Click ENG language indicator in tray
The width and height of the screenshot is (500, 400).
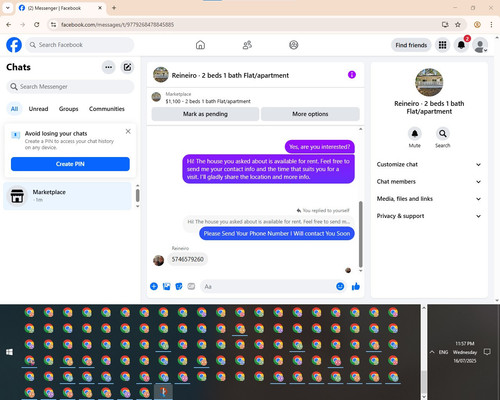pyautogui.click(x=443, y=352)
